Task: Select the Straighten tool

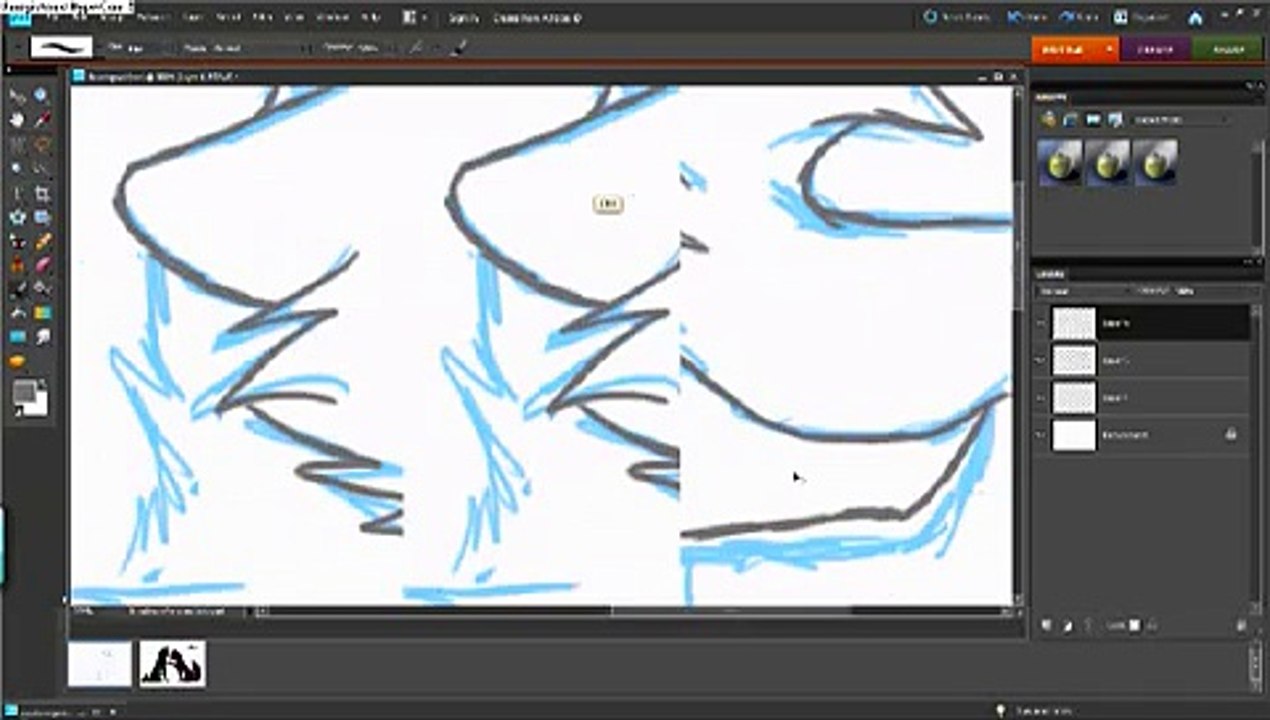Action: tap(41, 218)
